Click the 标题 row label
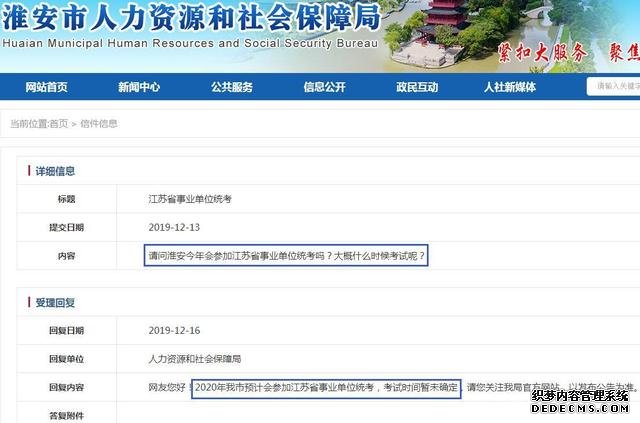The width and height of the screenshot is (640, 423). [67, 199]
